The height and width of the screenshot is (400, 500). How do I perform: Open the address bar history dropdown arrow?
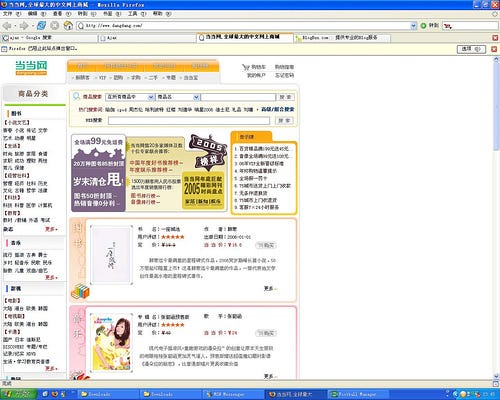point(413,26)
